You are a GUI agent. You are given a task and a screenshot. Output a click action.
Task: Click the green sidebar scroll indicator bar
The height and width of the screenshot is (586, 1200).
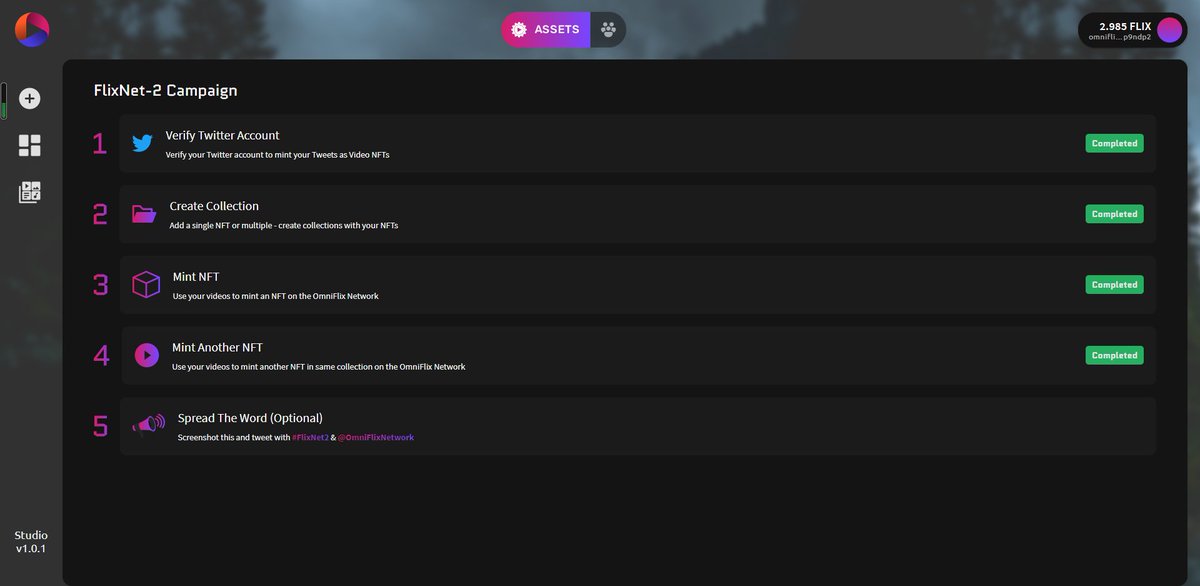(4, 100)
